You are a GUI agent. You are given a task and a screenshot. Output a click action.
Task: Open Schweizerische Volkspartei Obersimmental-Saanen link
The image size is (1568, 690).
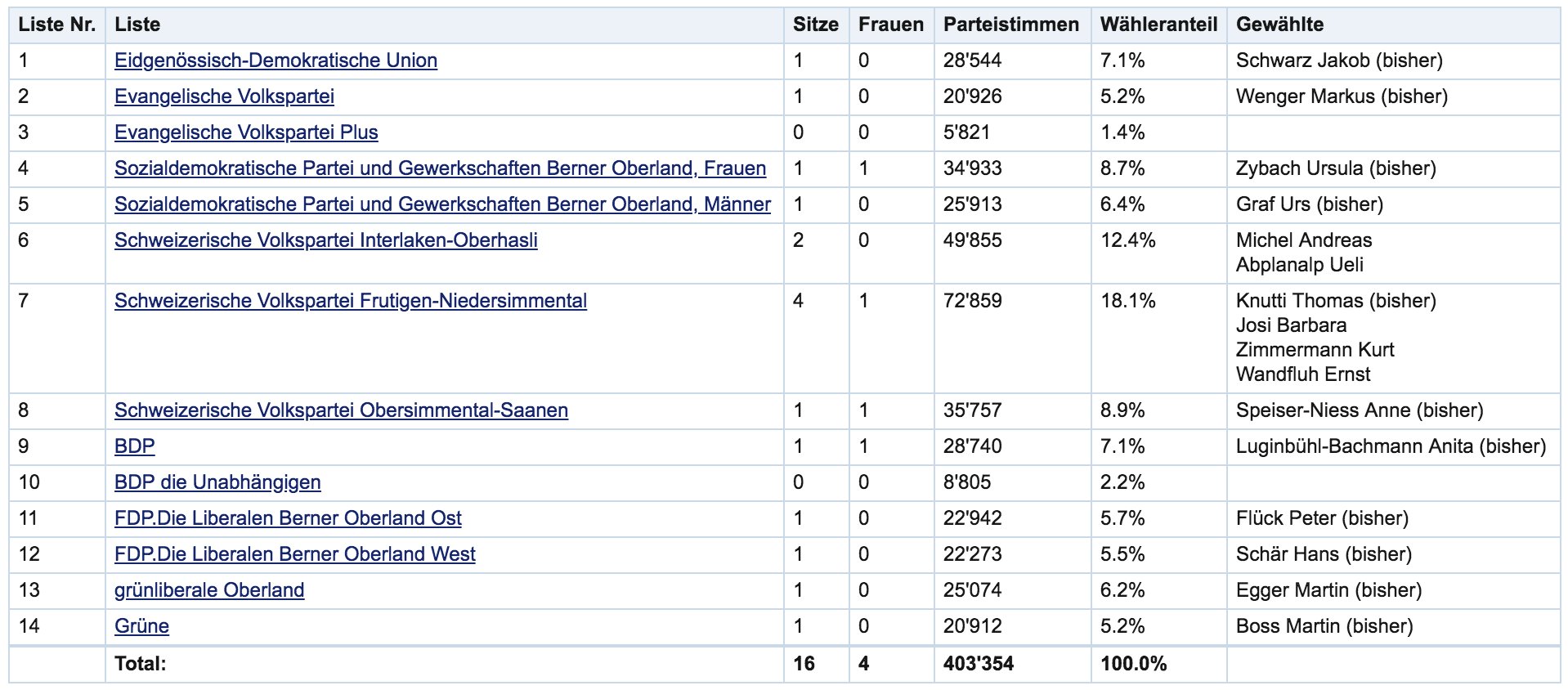pos(341,410)
